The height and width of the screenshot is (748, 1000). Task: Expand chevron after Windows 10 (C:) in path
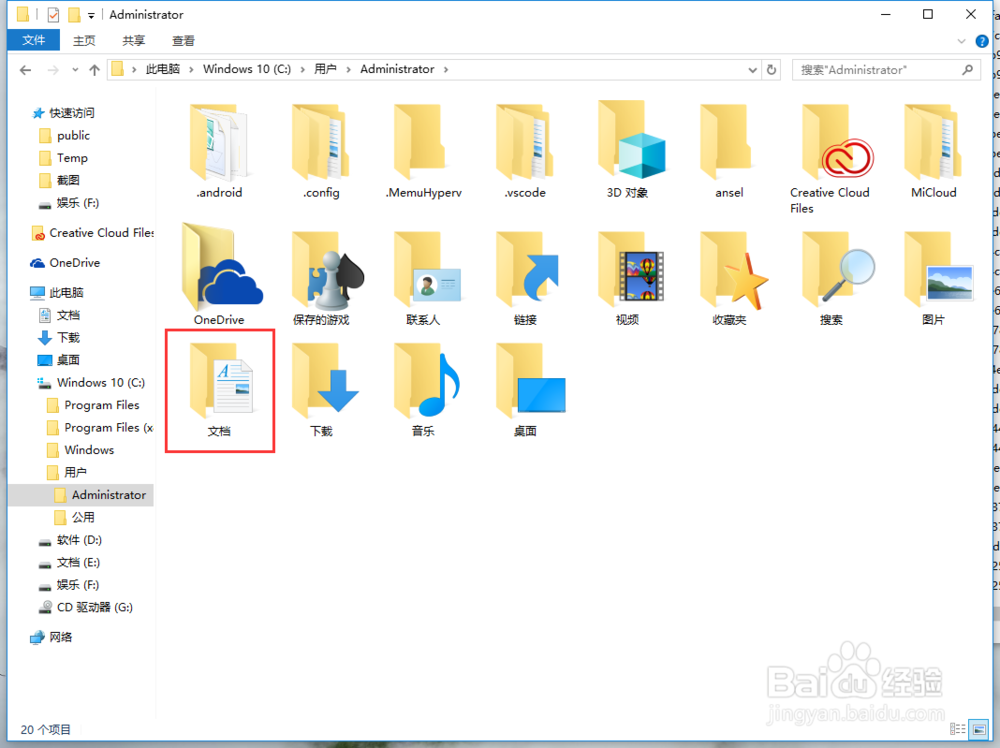point(302,70)
